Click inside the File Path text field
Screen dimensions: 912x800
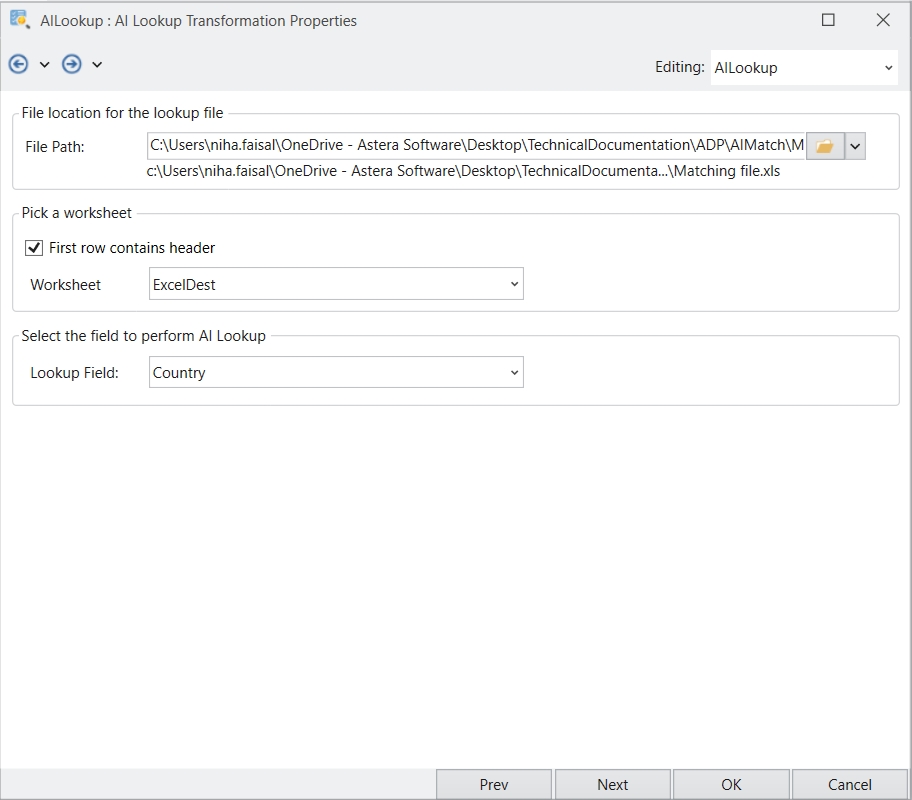[476, 146]
